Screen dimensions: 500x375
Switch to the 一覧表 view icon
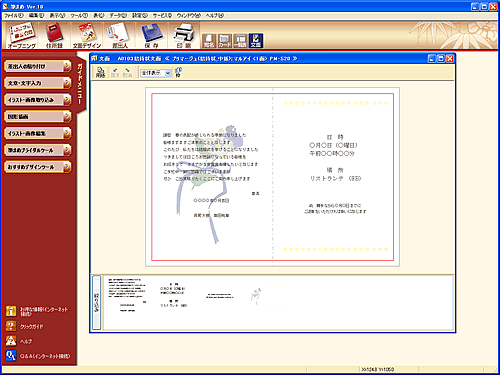coord(240,41)
